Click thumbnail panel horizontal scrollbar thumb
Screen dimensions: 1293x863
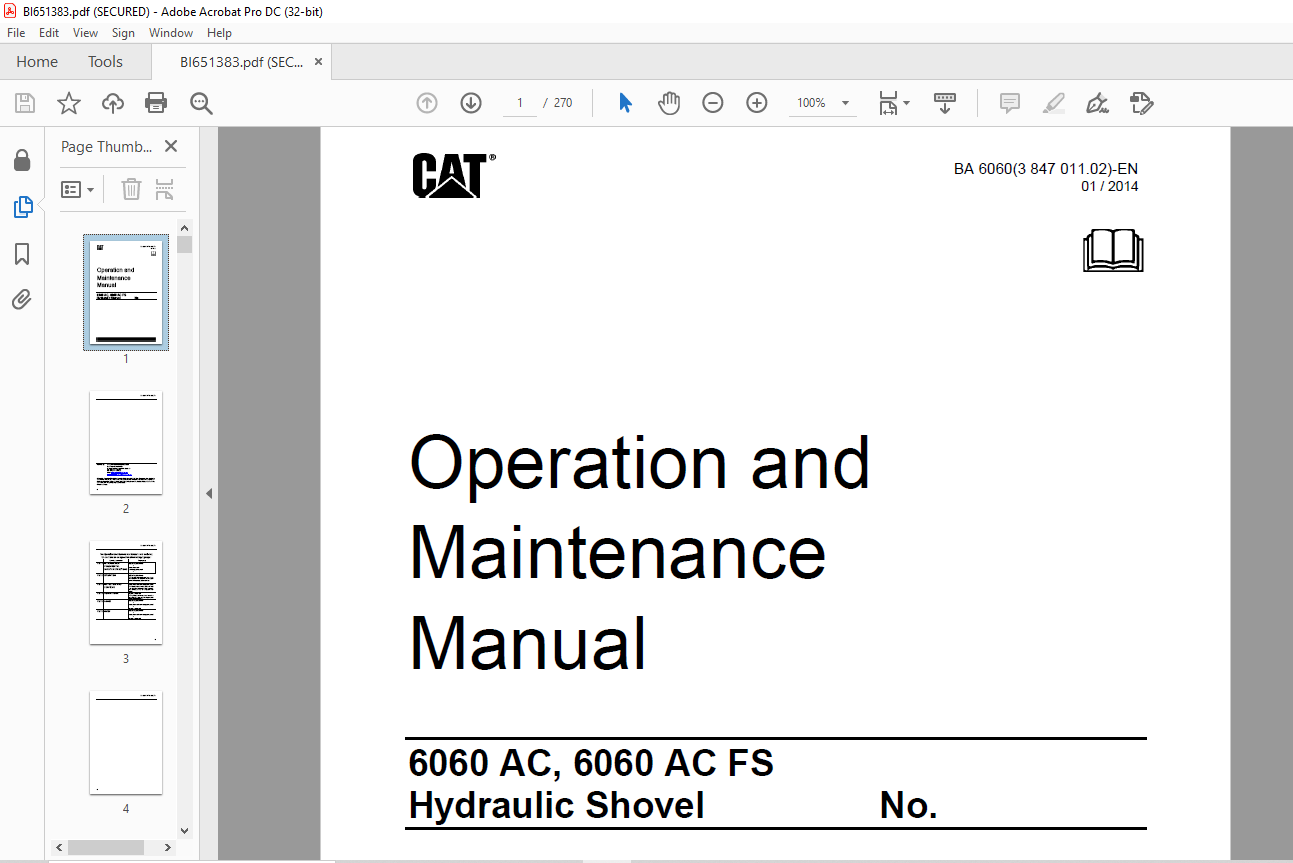[106, 847]
